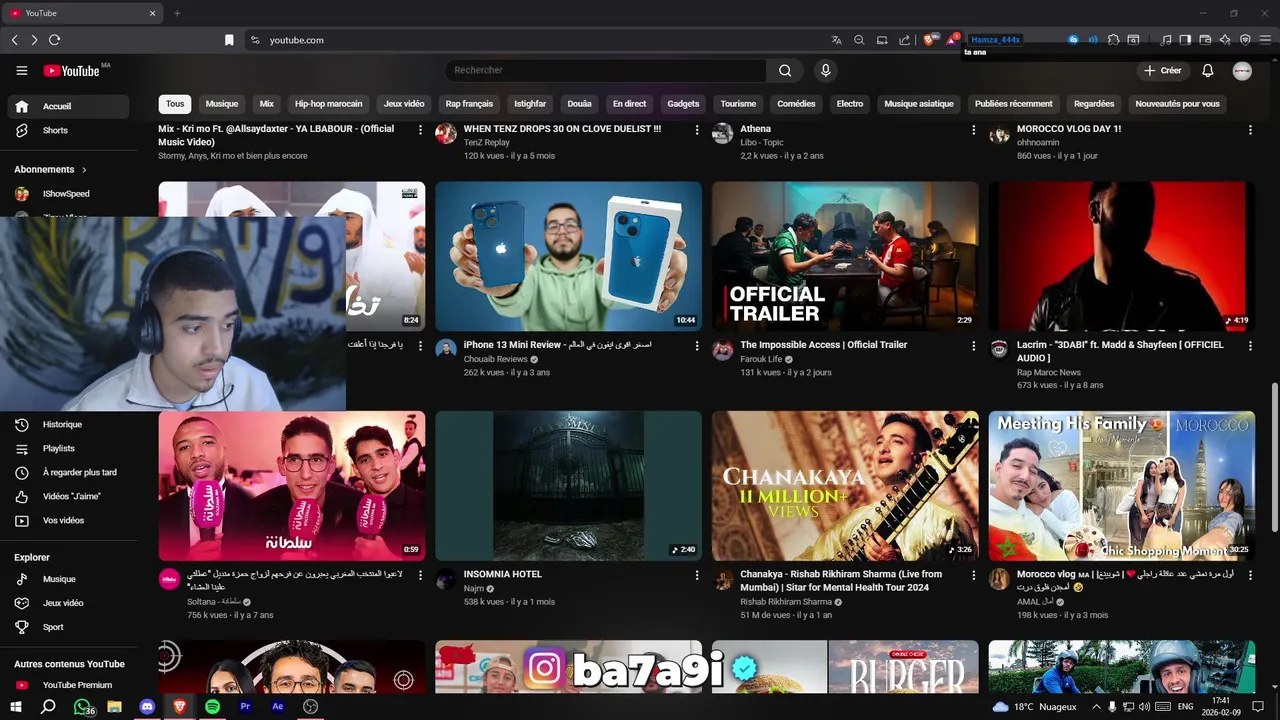
Task: Click the YouTube logo
Action: click(x=71, y=70)
